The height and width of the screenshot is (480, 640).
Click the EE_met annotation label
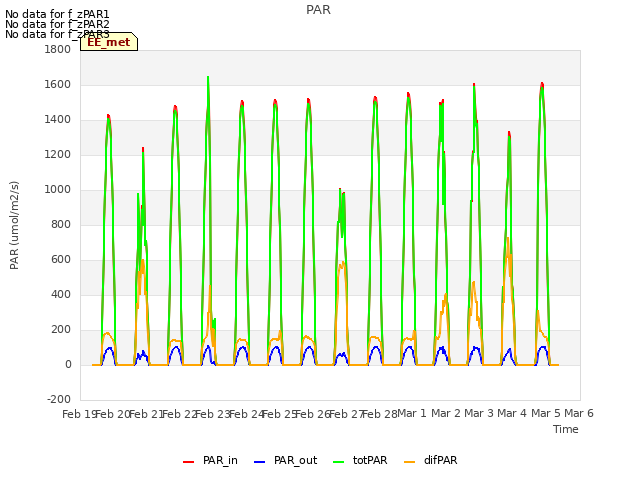[109, 42]
